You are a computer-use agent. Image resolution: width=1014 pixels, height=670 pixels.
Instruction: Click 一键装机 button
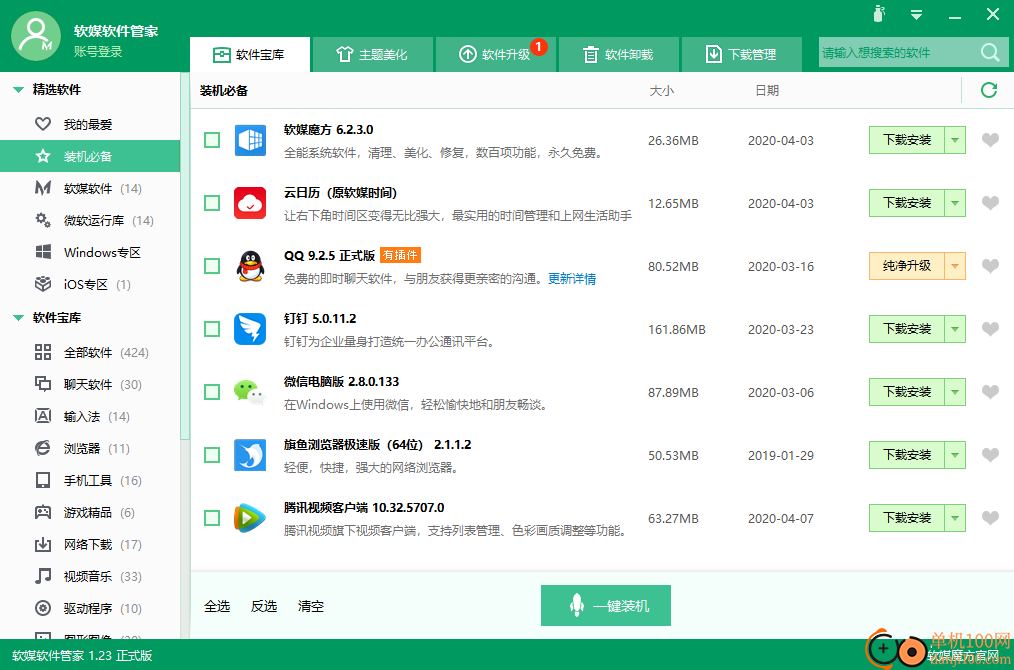tap(605, 605)
